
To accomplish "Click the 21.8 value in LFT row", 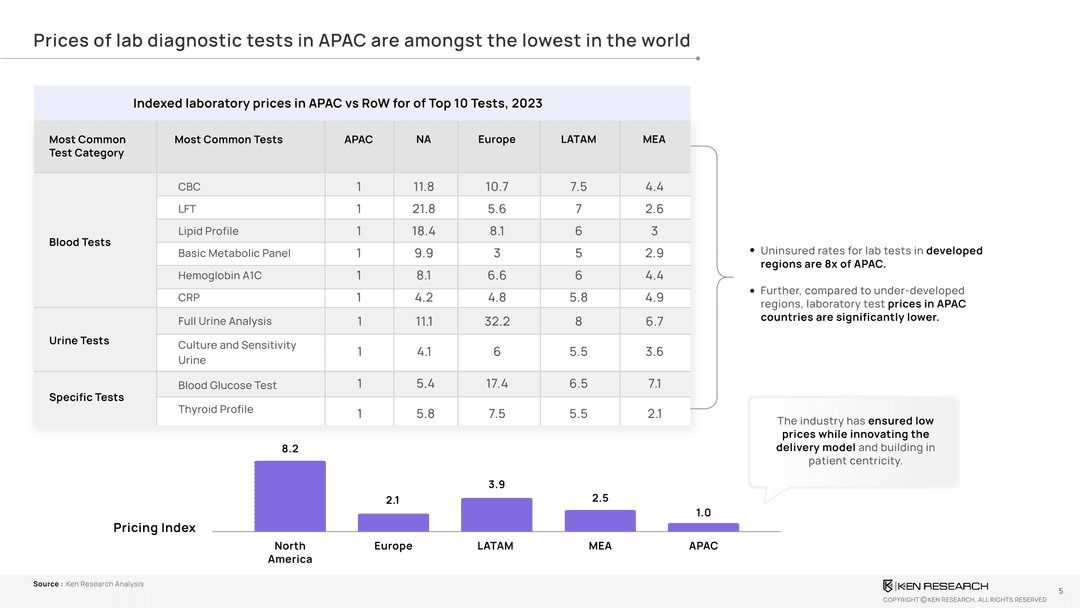I will [x=424, y=209].
